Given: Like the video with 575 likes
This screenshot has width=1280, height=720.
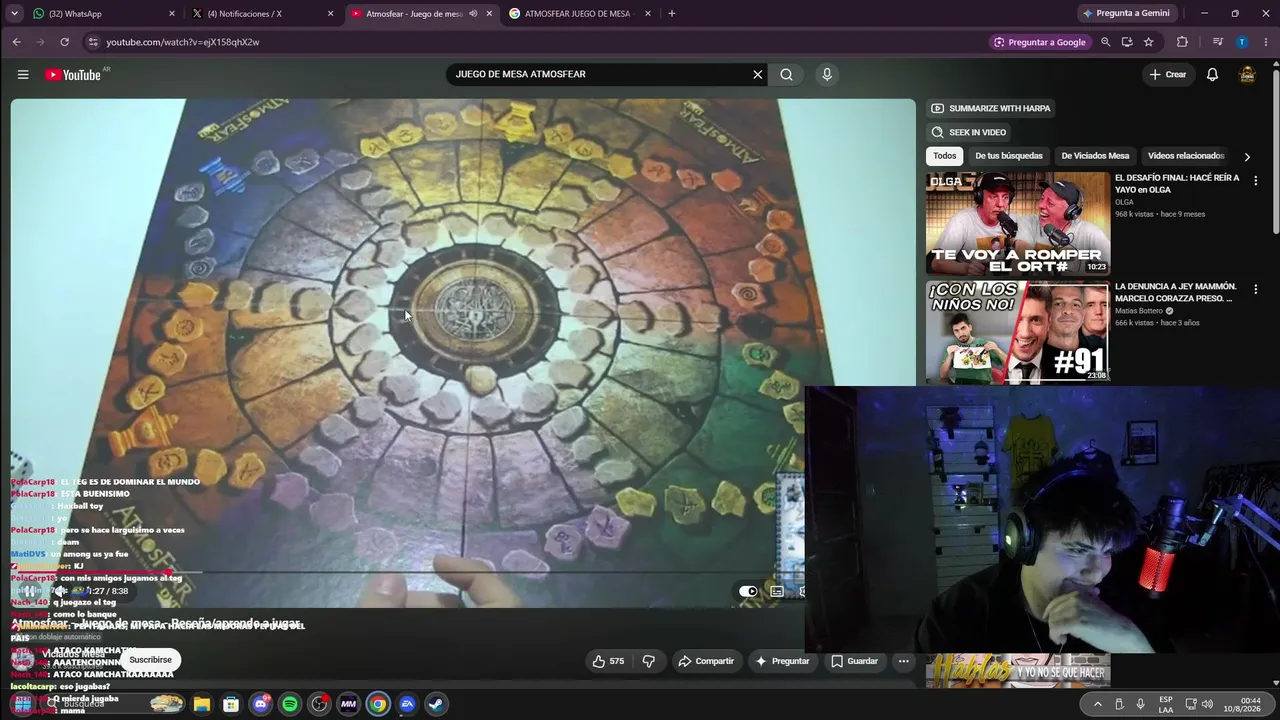Looking at the screenshot, I should [x=608, y=661].
